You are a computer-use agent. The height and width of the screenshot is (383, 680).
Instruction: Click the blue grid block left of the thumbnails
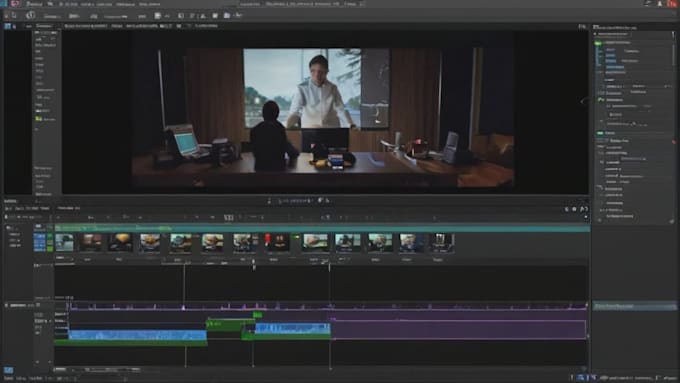(39, 242)
